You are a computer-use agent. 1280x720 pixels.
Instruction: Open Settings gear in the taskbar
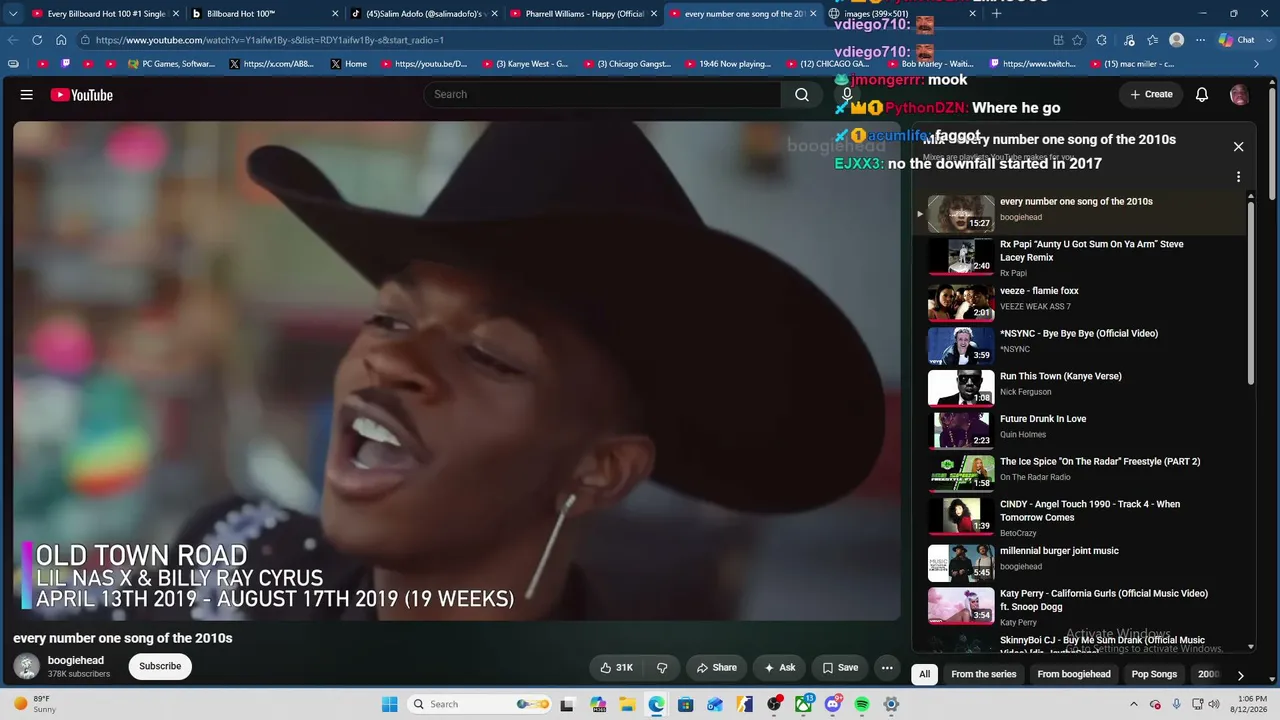point(891,704)
